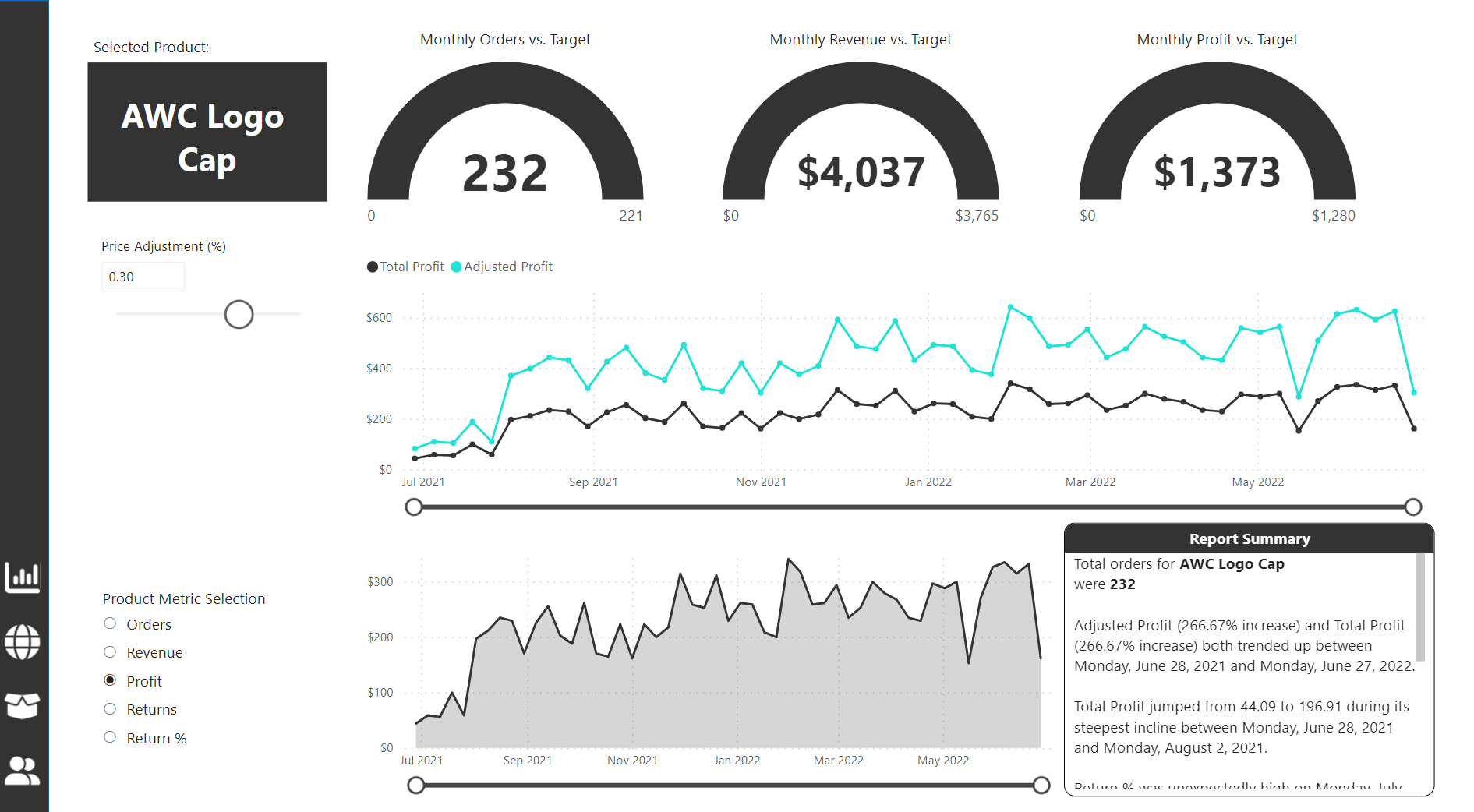Click the Price Adjustment value input field

tap(143, 277)
